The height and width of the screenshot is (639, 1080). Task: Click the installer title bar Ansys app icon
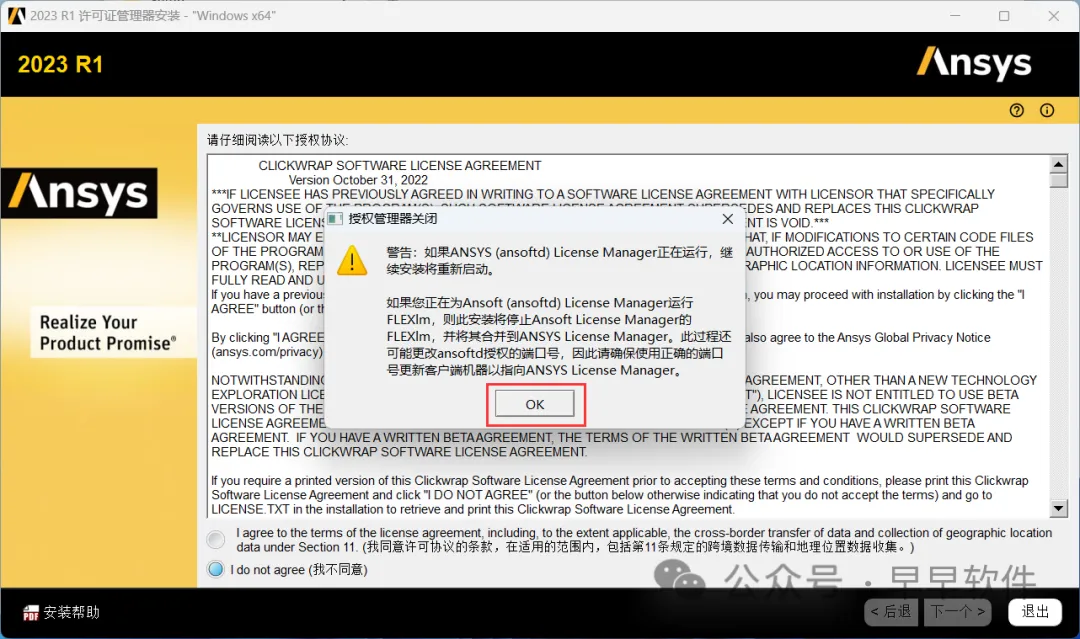[x=17, y=15]
